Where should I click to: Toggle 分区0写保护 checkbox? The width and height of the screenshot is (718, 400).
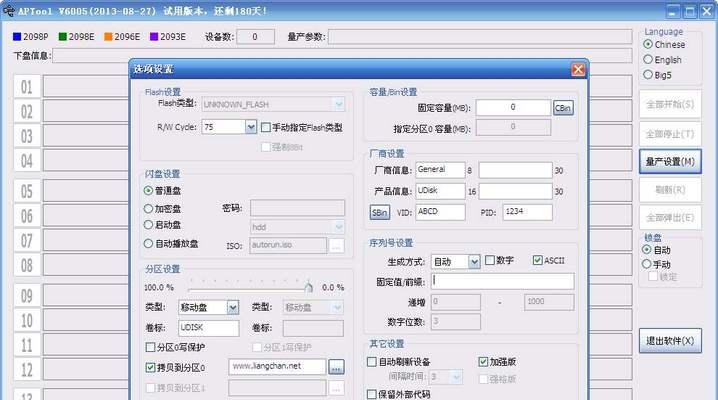click(150, 347)
